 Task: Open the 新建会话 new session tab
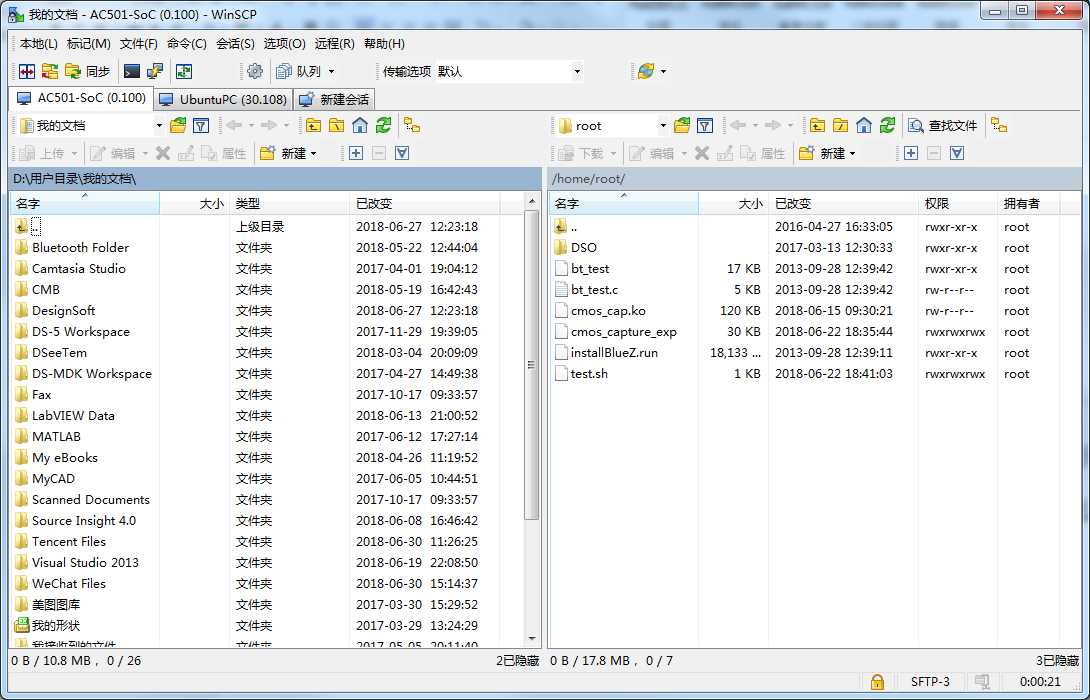pos(334,99)
